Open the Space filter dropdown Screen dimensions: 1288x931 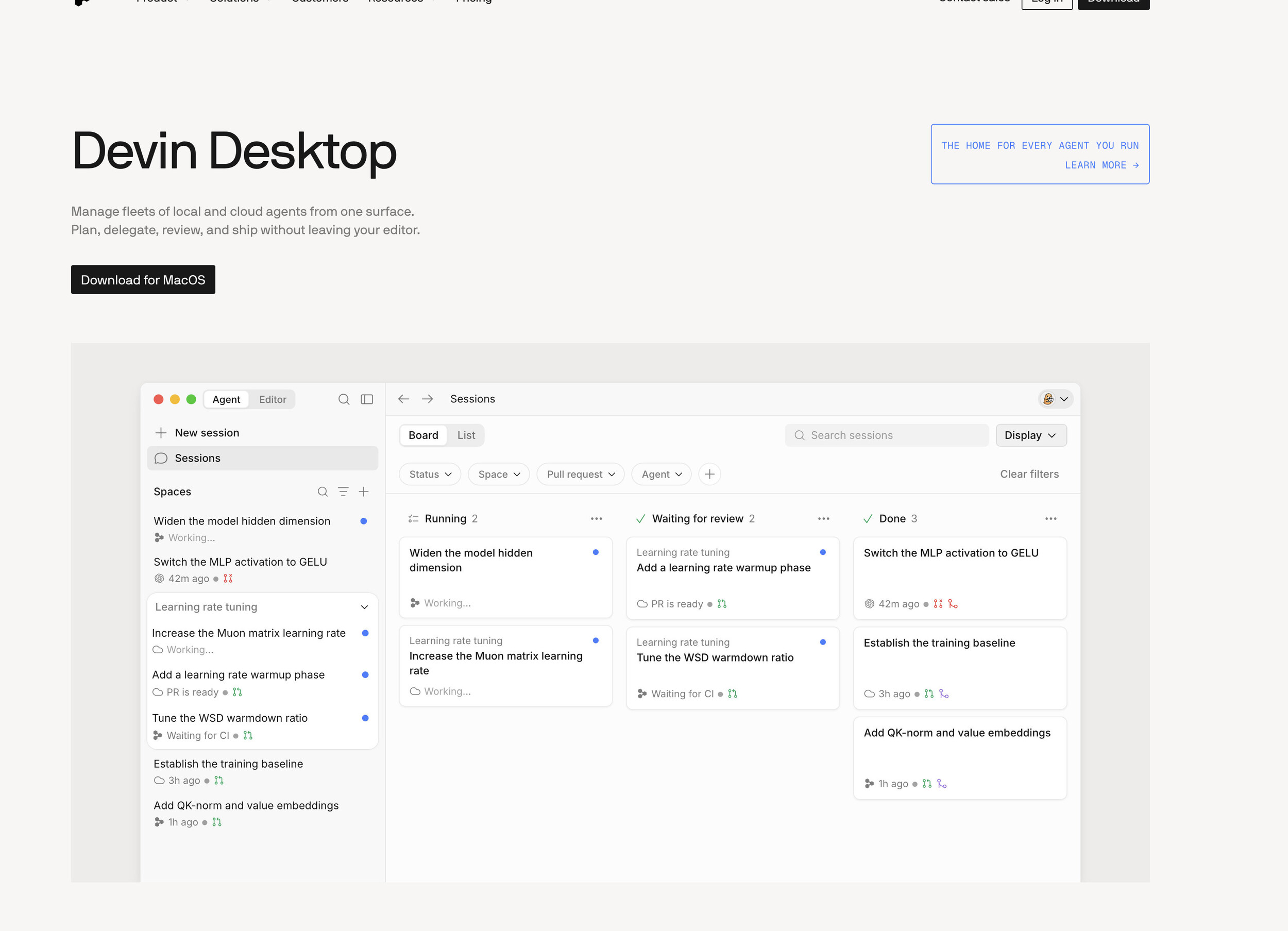pos(499,475)
